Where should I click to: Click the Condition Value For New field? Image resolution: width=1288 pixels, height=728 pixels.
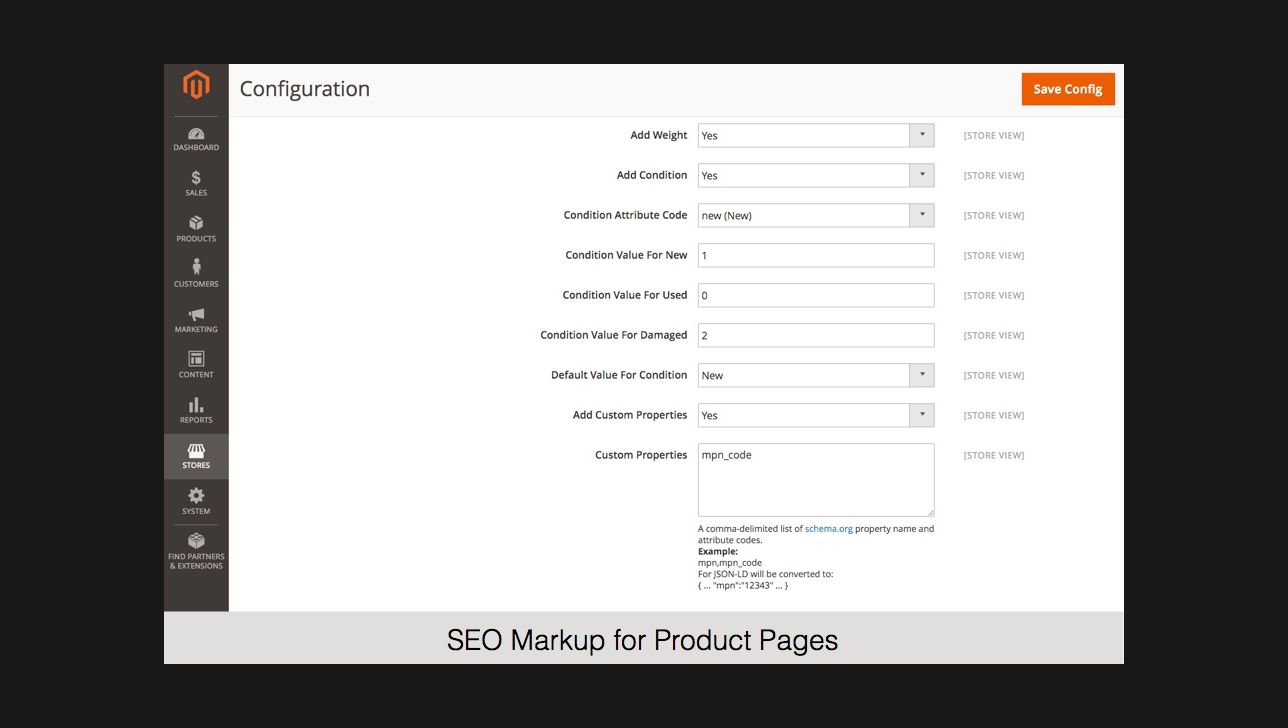815,255
